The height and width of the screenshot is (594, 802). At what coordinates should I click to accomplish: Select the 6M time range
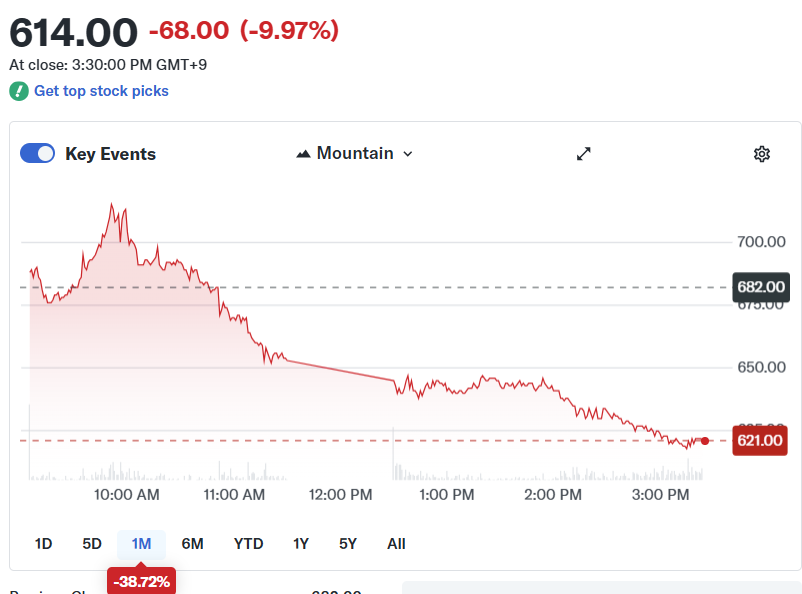tap(192, 543)
